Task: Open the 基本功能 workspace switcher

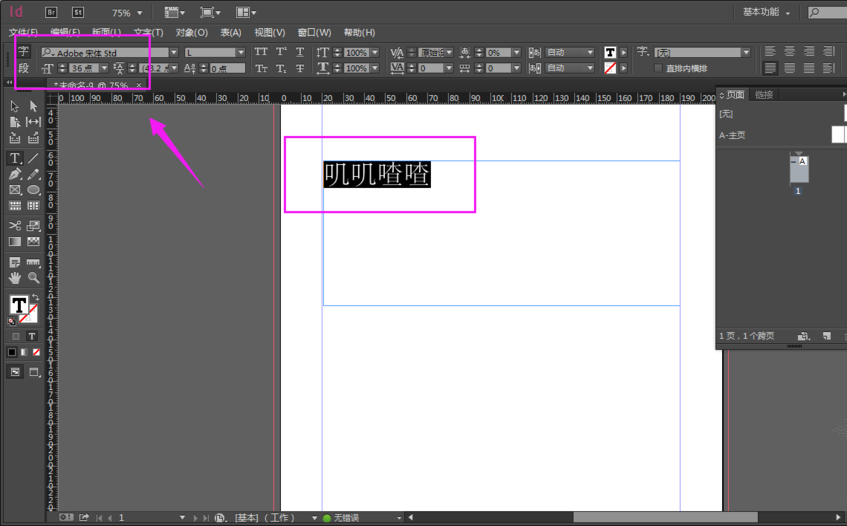Action: (767, 13)
